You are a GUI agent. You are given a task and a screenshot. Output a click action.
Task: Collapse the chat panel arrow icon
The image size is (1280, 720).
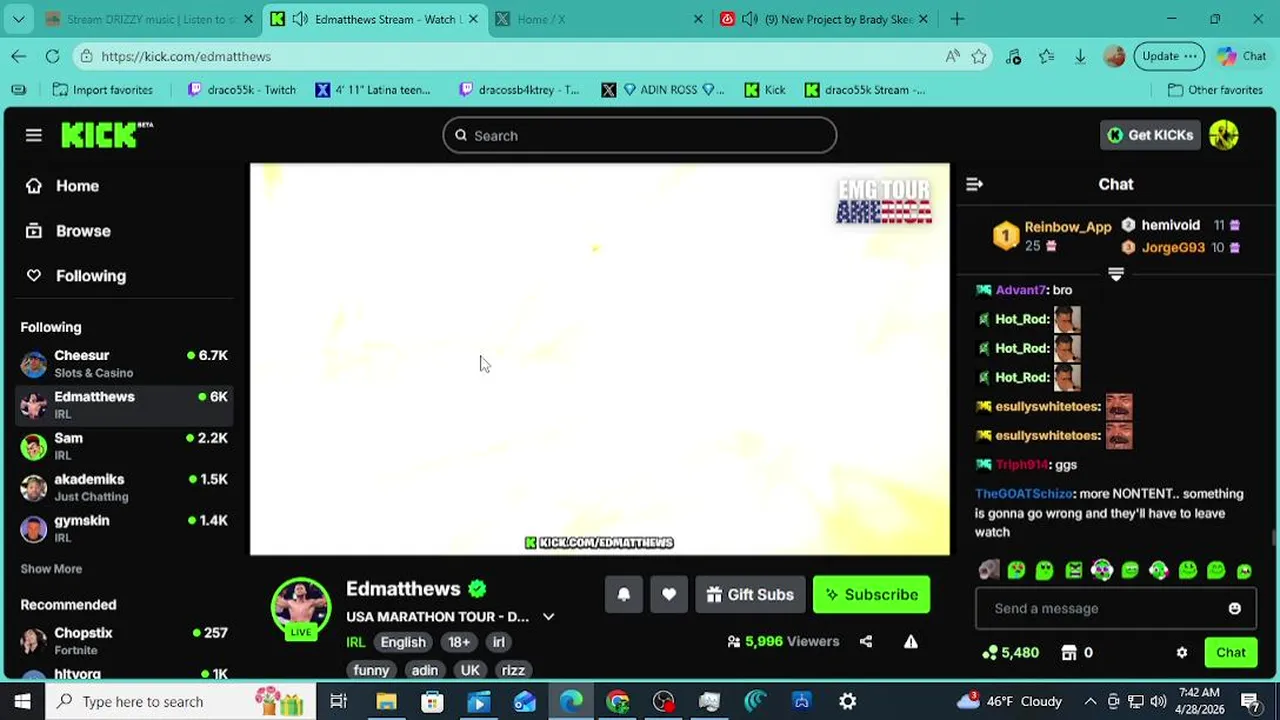pos(974,184)
